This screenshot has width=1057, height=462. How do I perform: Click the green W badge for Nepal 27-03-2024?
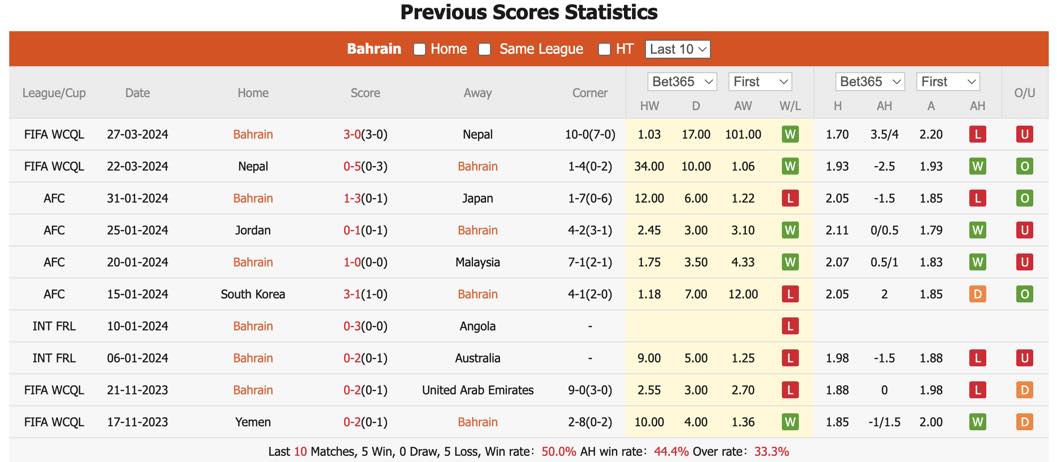point(790,134)
